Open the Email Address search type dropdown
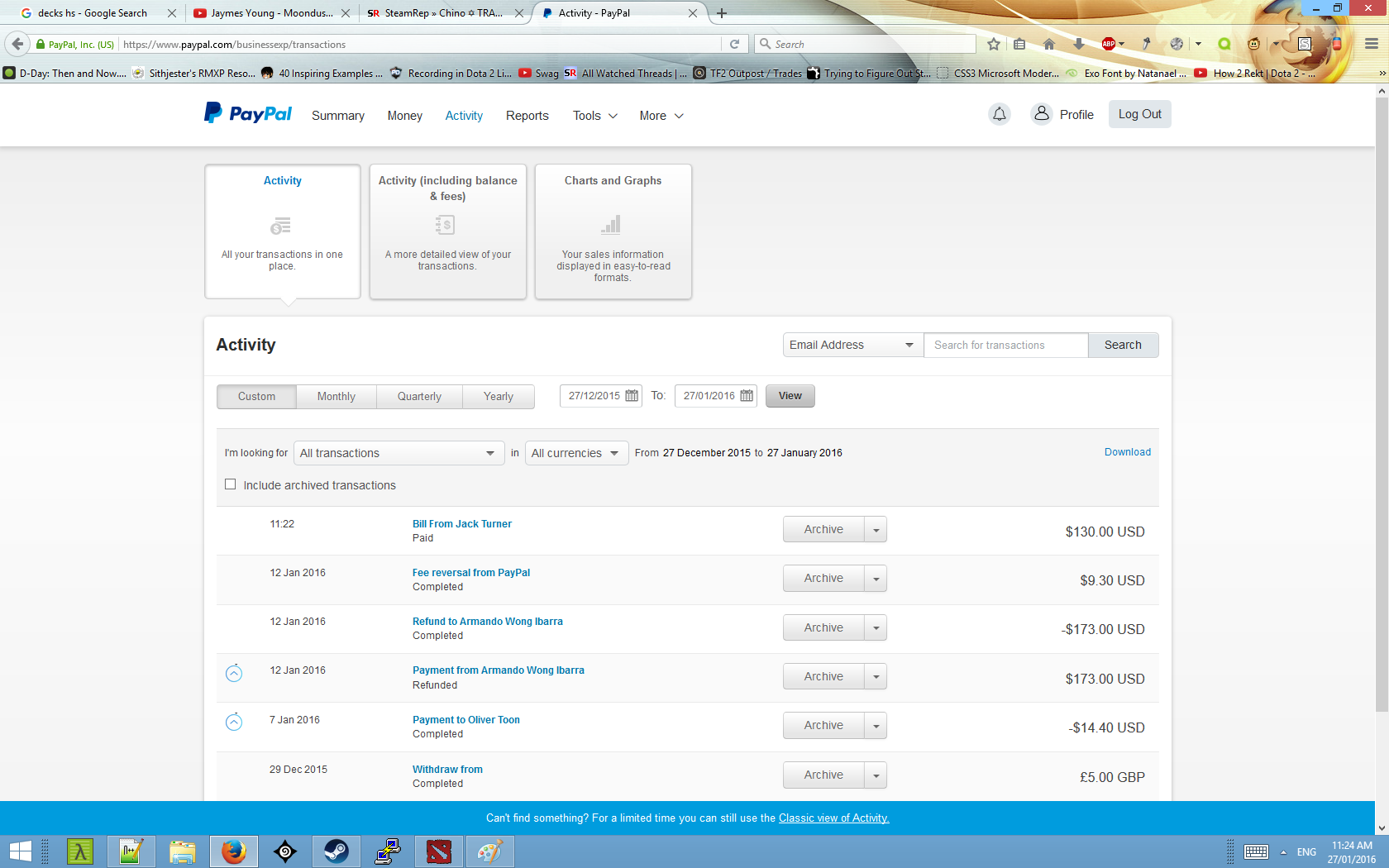 click(852, 345)
